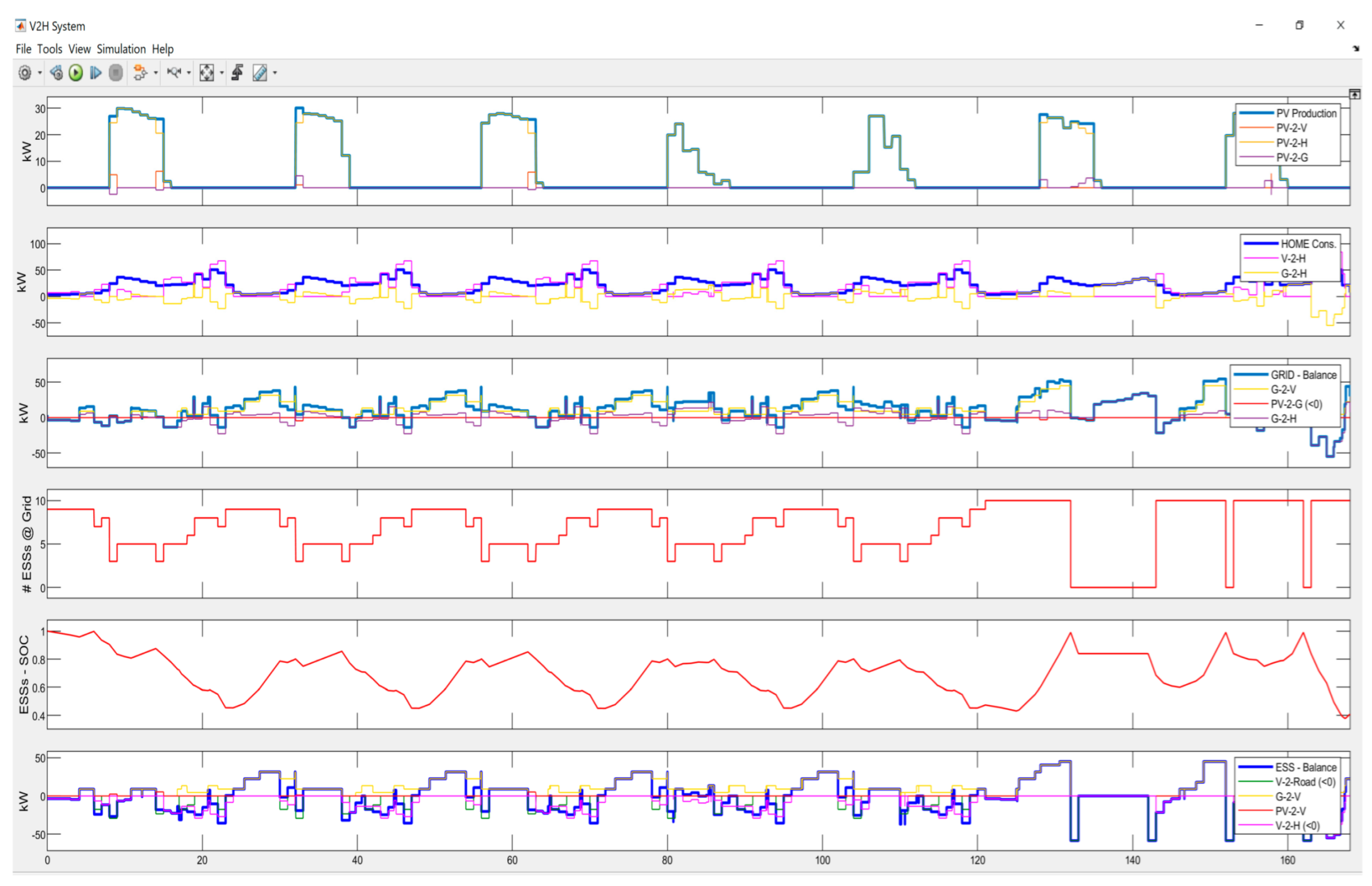Open the Simulation menu
Screen dimensions: 1372x886
[121, 49]
